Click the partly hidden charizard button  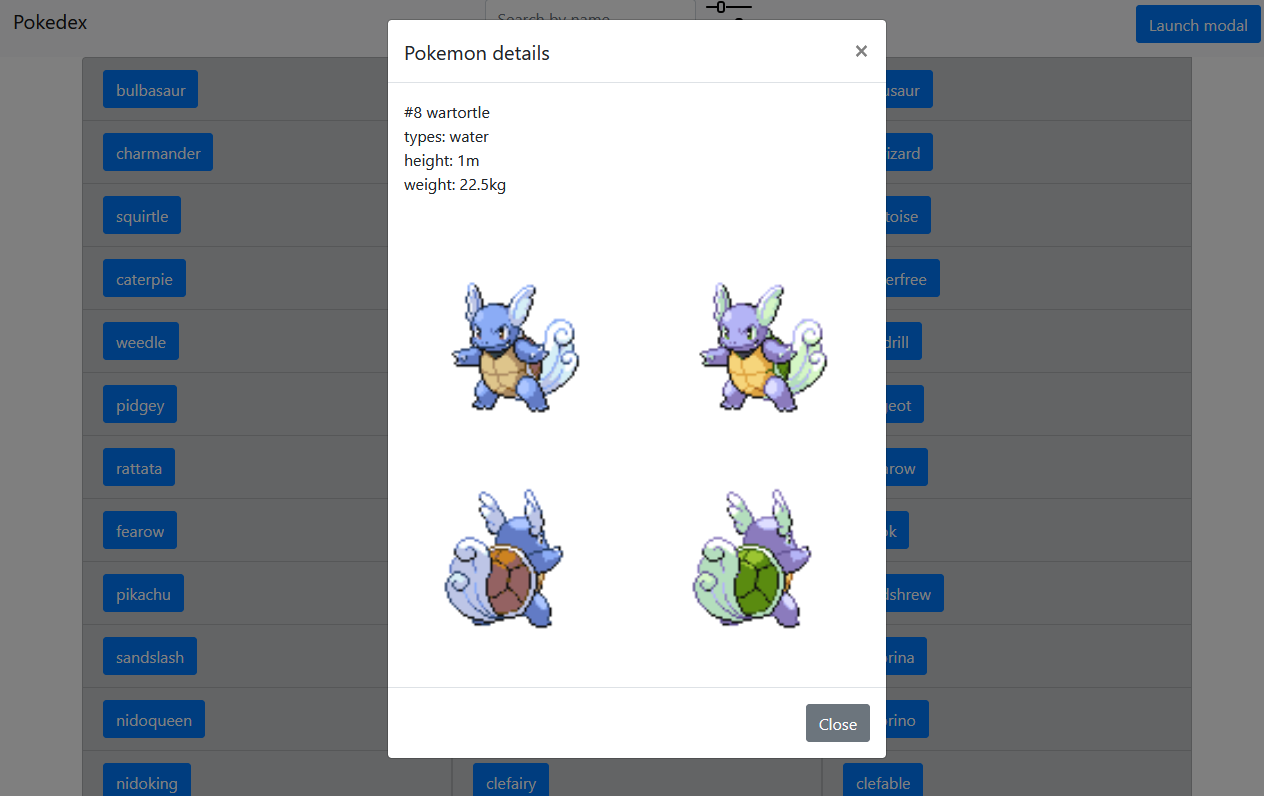click(909, 153)
